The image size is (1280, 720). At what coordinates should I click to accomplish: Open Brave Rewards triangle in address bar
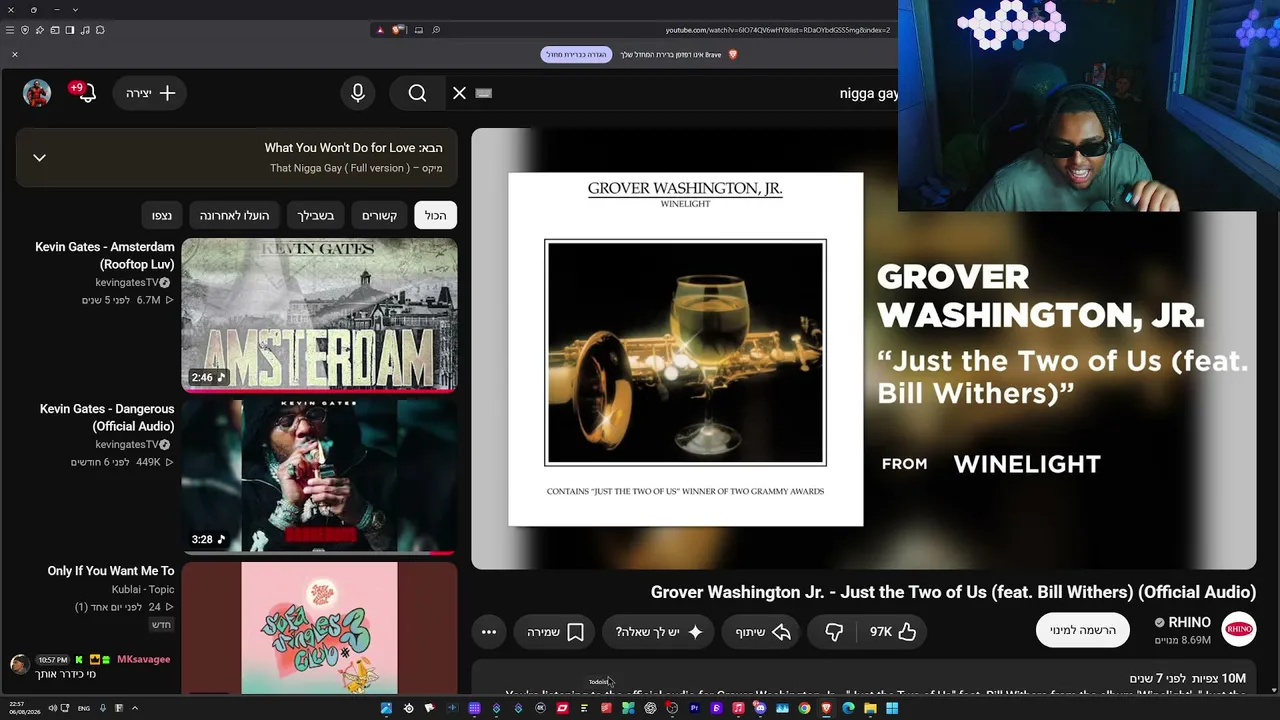pyautogui.click(x=380, y=30)
